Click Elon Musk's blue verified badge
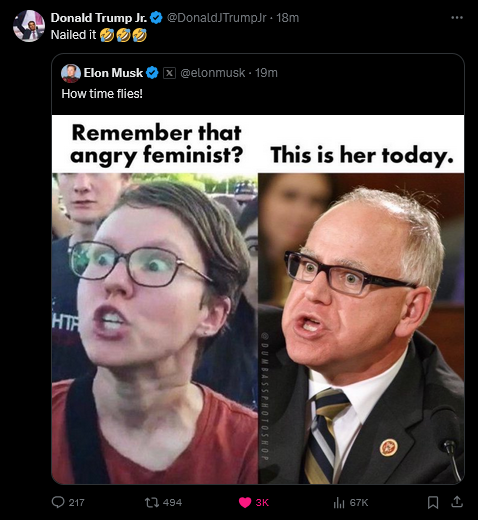This screenshot has height=520, width=478. pyautogui.click(x=152, y=73)
